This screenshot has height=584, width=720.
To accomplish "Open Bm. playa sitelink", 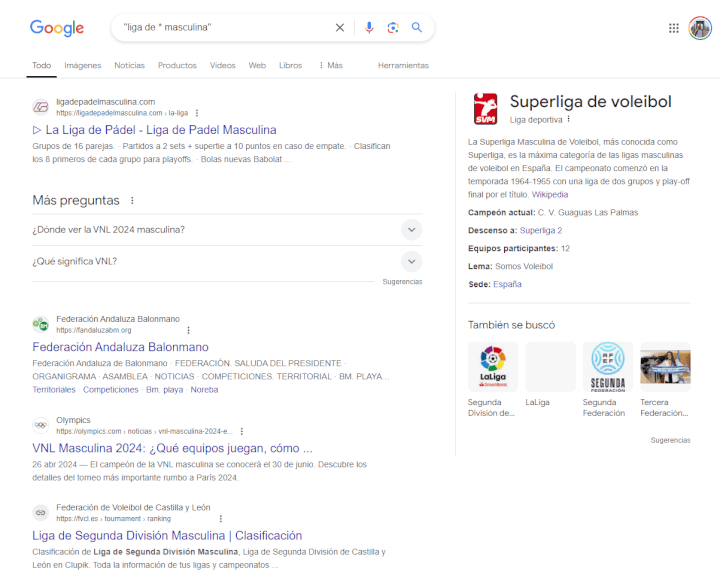I will [x=164, y=390].
